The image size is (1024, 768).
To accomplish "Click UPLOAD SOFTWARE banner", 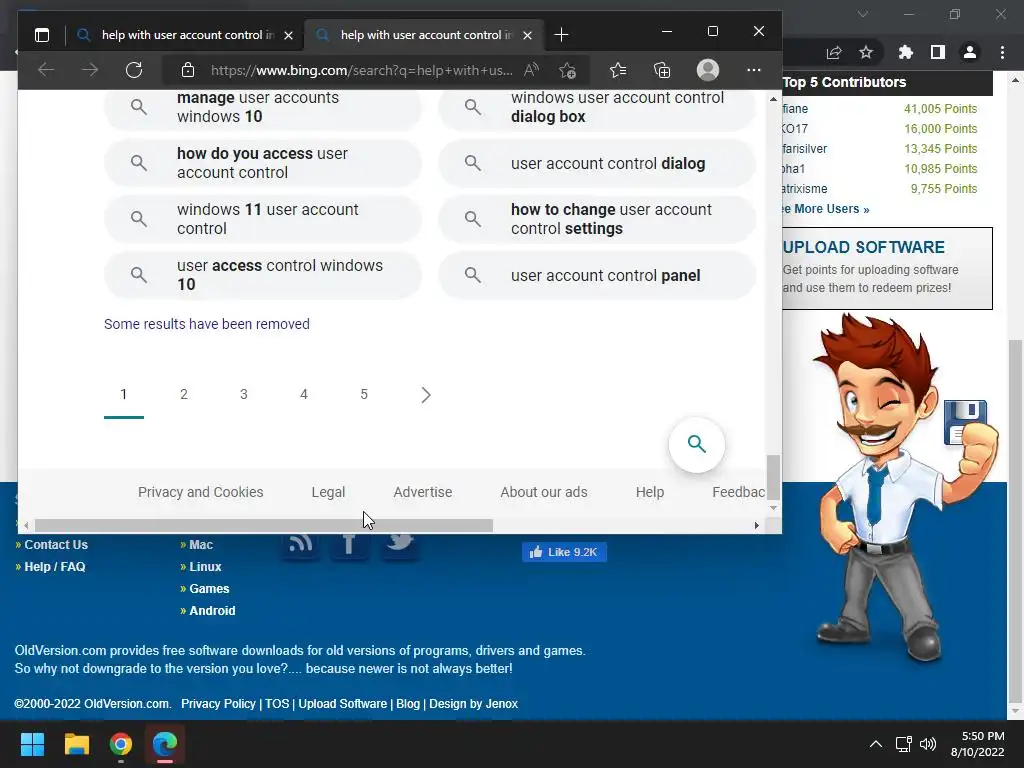I will click(x=887, y=268).
